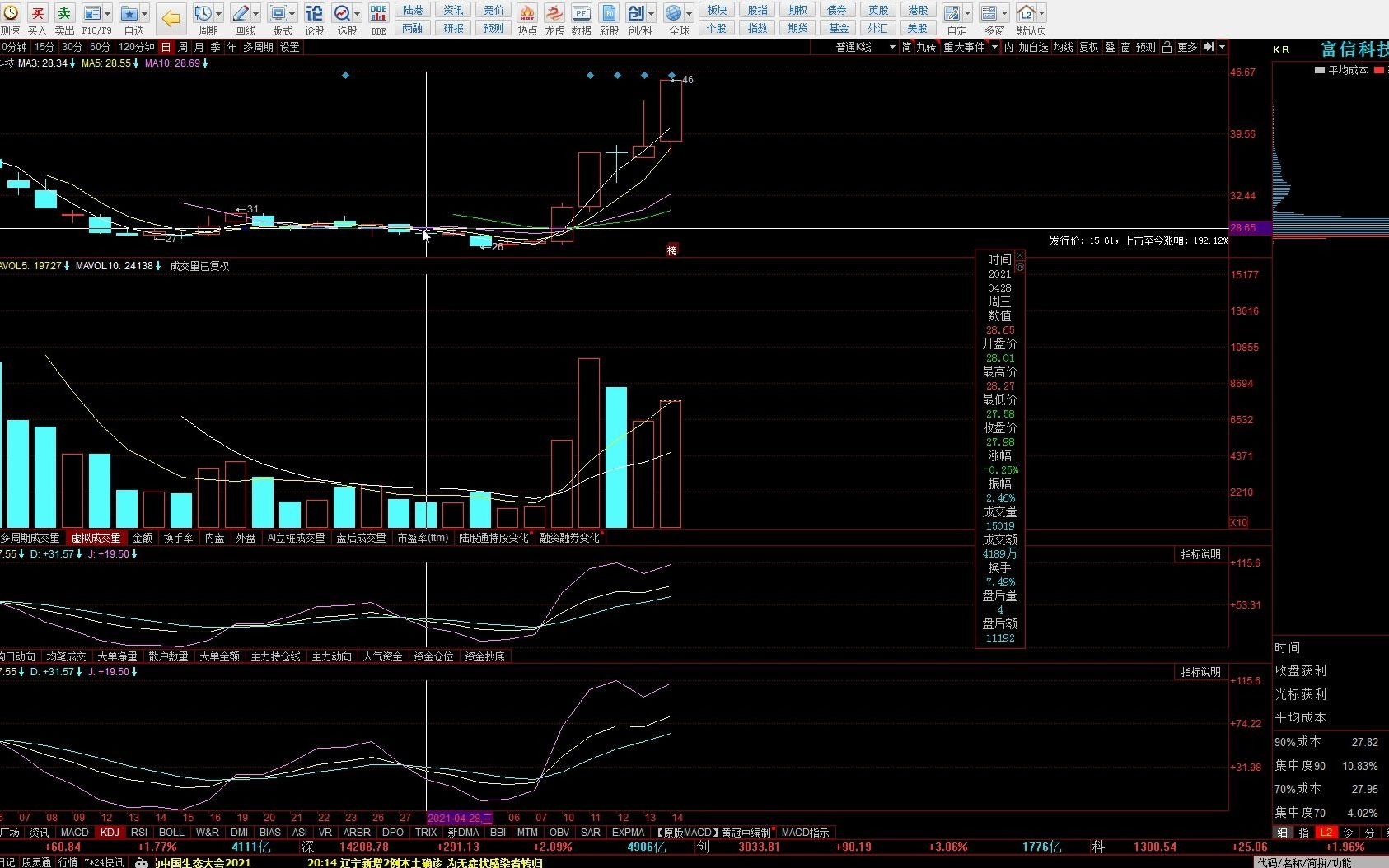Screen dimensions: 1389x868
Task: Expand the 画线 dropdown arrow
Action: (x=256, y=13)
